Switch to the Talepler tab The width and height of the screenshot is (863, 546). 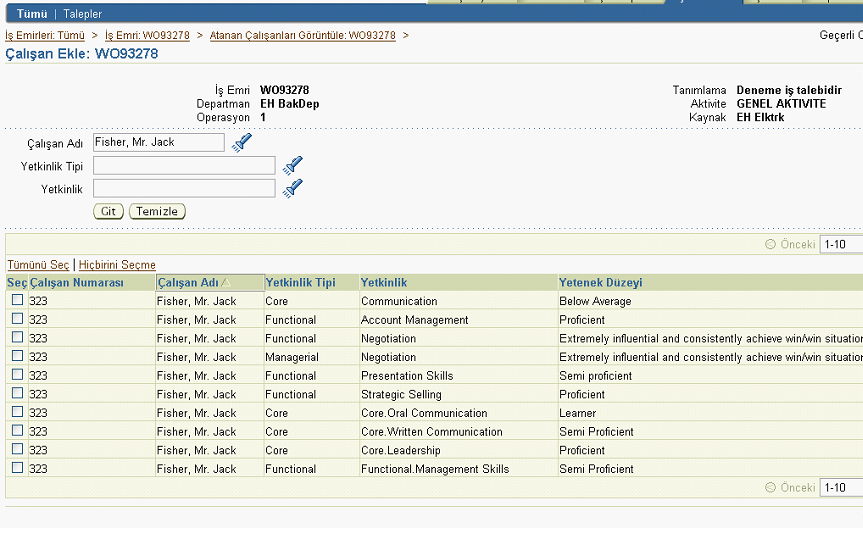click(x=83, y=14)
